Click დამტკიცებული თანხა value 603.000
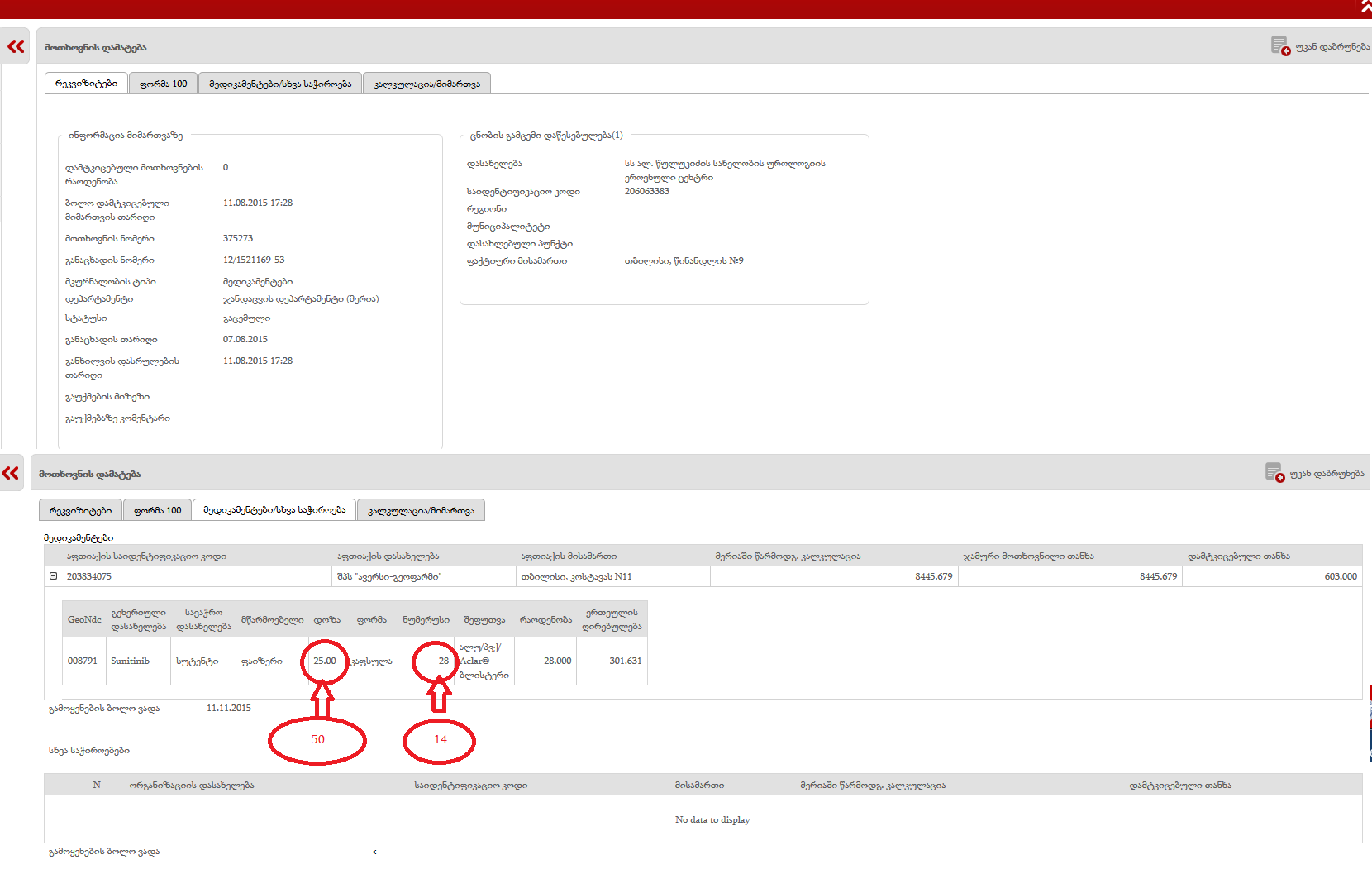 click(1340, 576)
